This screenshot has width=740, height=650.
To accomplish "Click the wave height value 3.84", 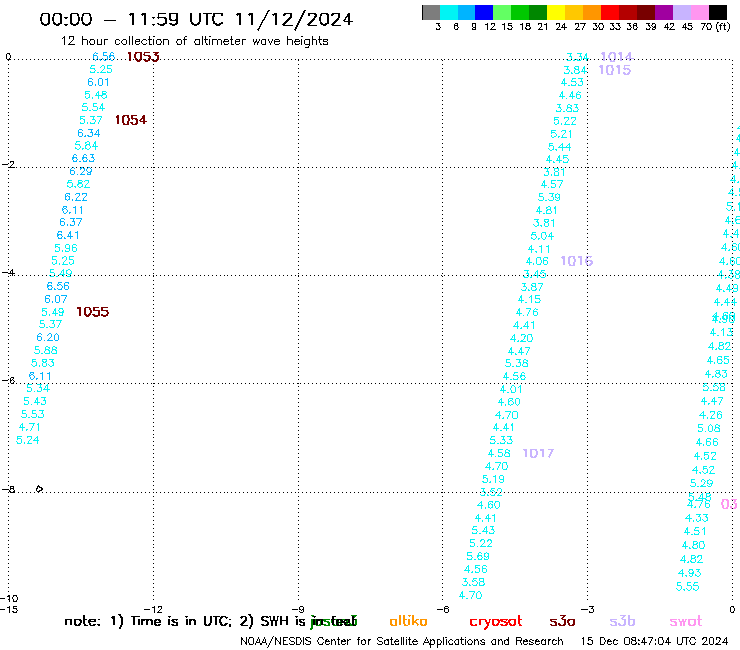I will pyautogui.click(x=575, y=70).
